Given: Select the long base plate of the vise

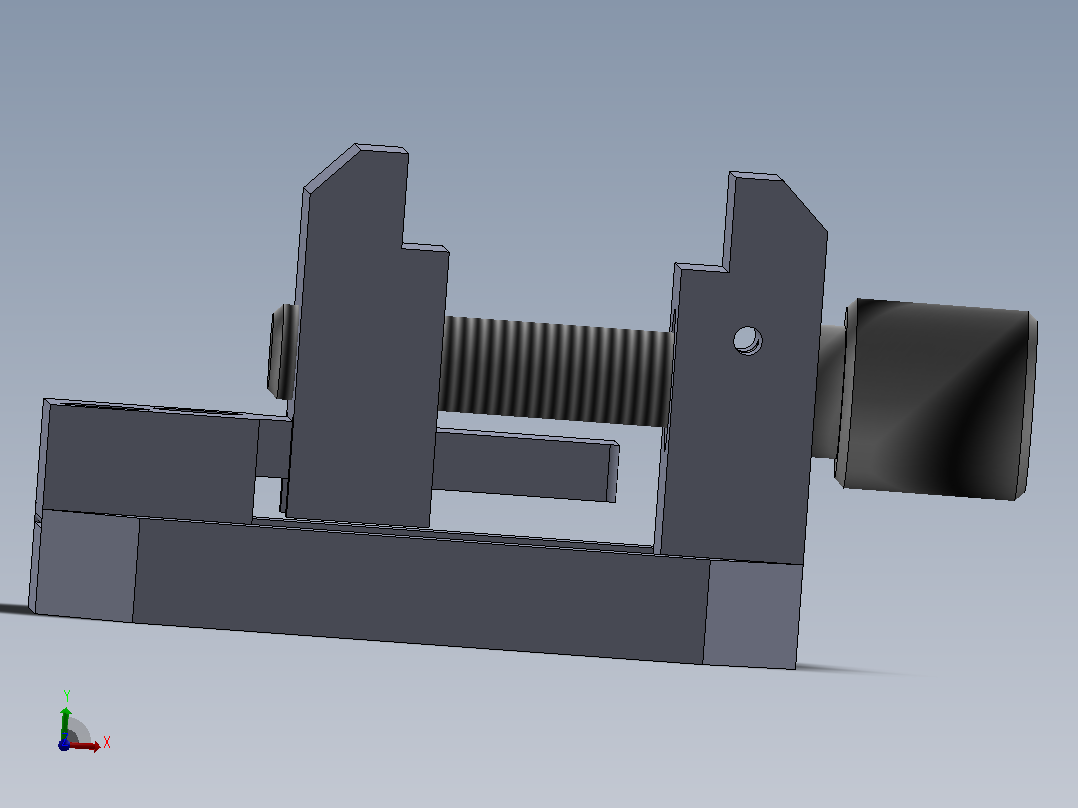Looking at the screenshot, I should [x=416, y=588].
